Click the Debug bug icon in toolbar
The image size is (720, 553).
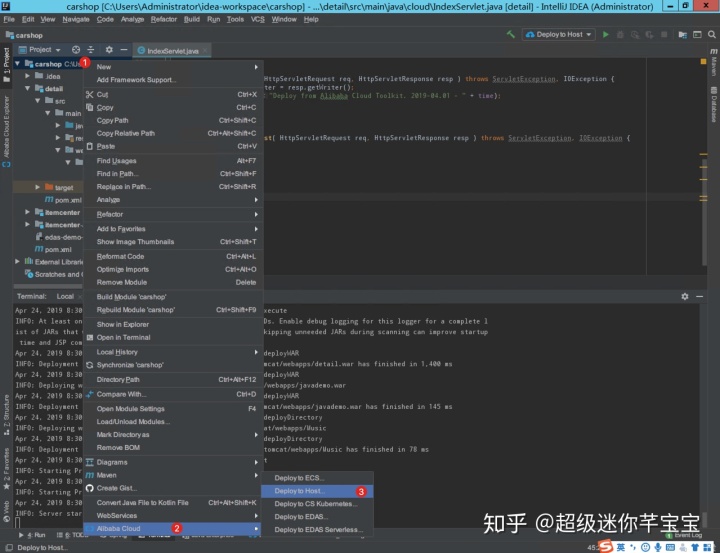(620, 34)
